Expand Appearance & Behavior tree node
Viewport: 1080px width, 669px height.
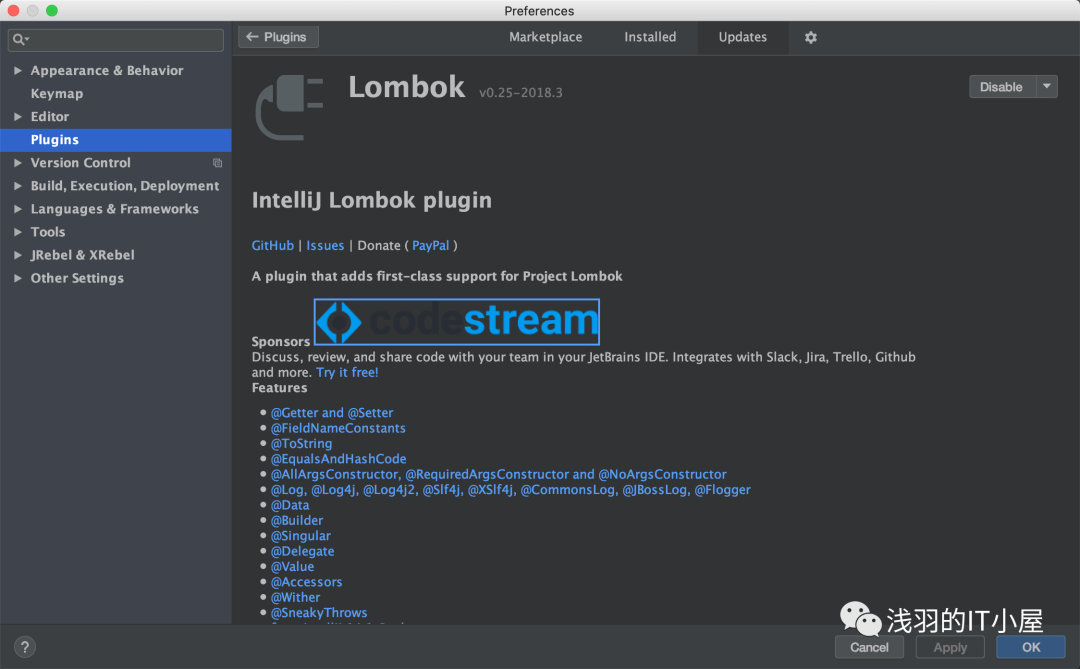pos(18,70)
